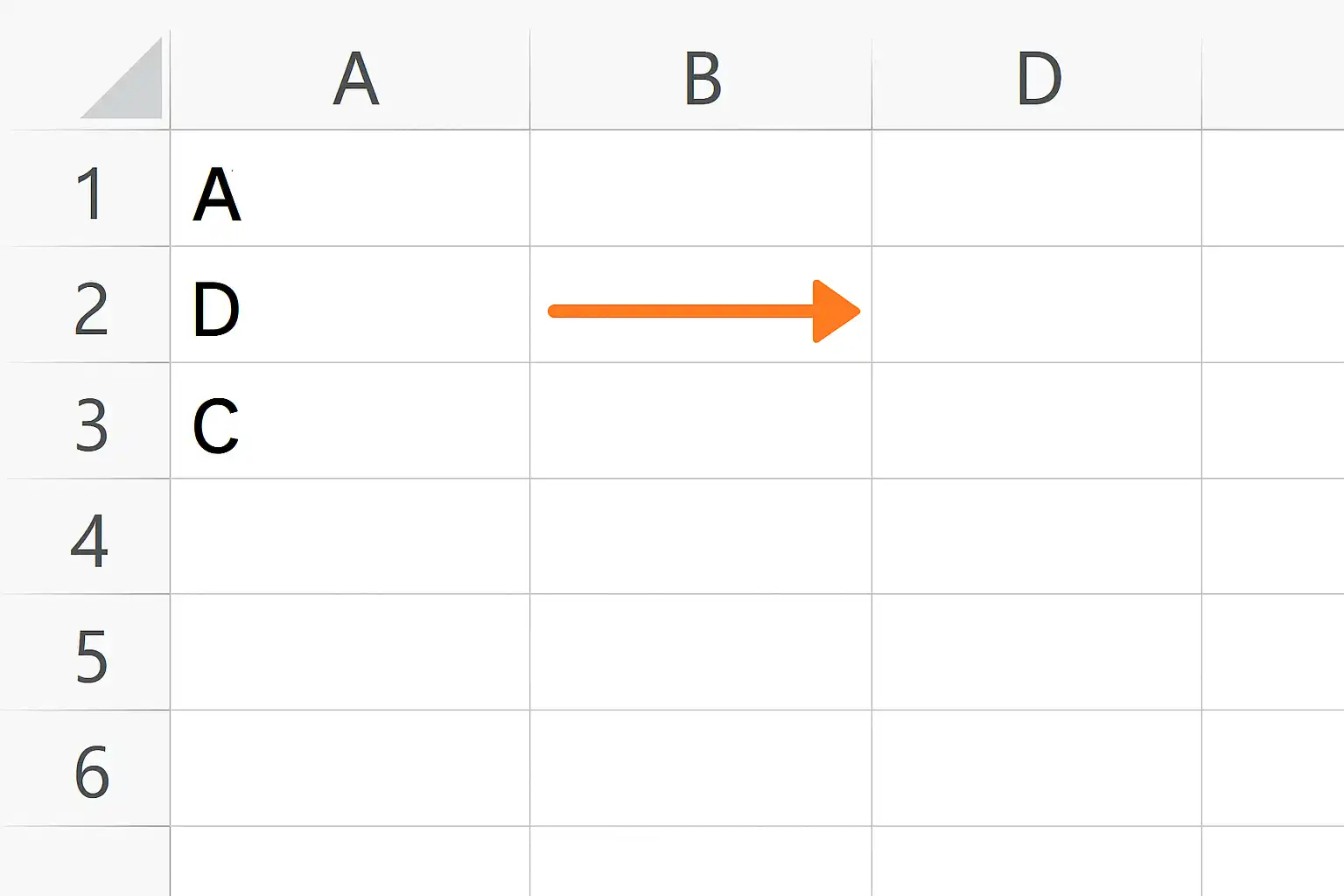Select row 2 header
This screenshot has width=1344, height=896.
[x=87, y=304]
